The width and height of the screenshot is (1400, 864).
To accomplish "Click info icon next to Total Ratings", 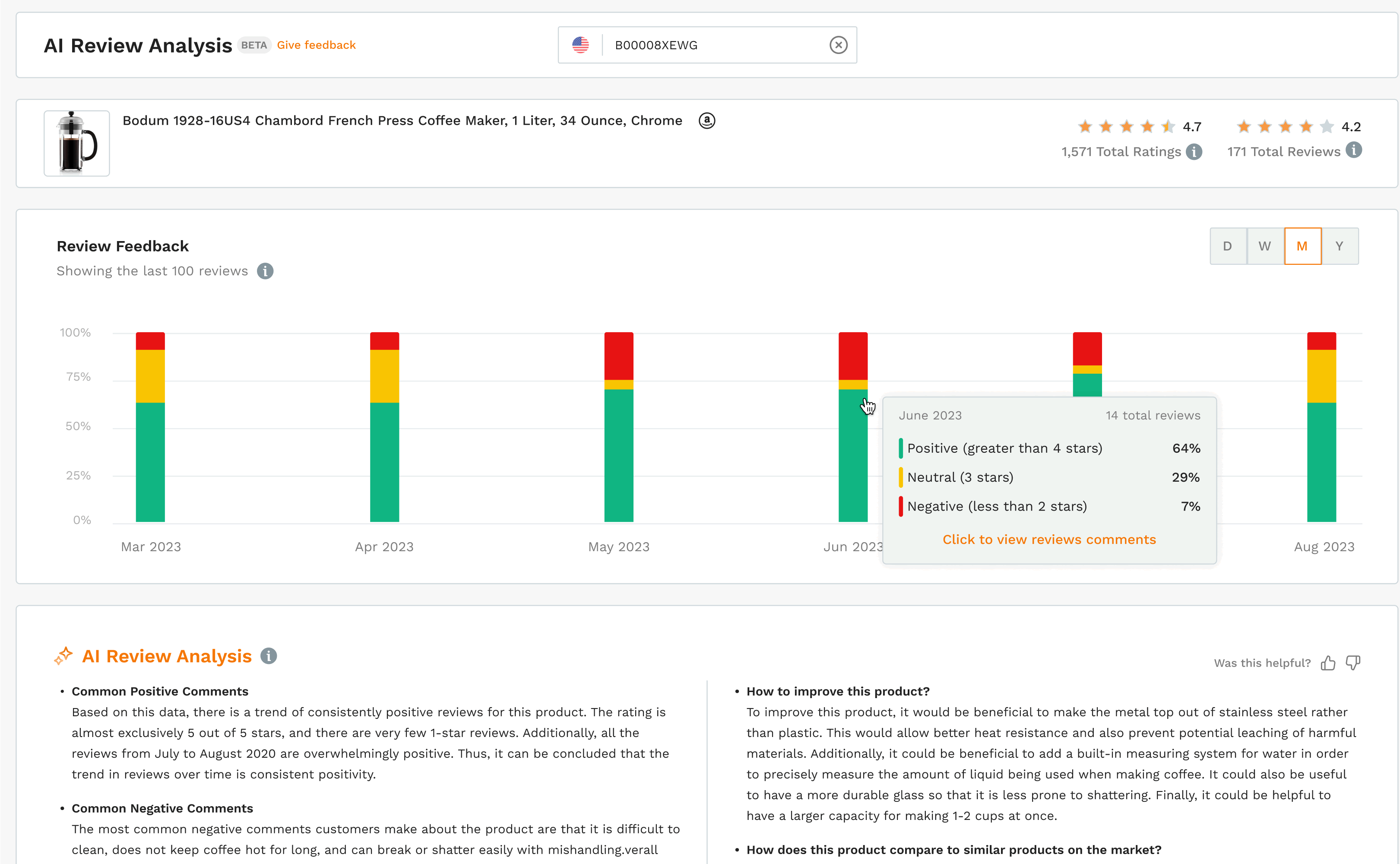I will point(1194,152).
